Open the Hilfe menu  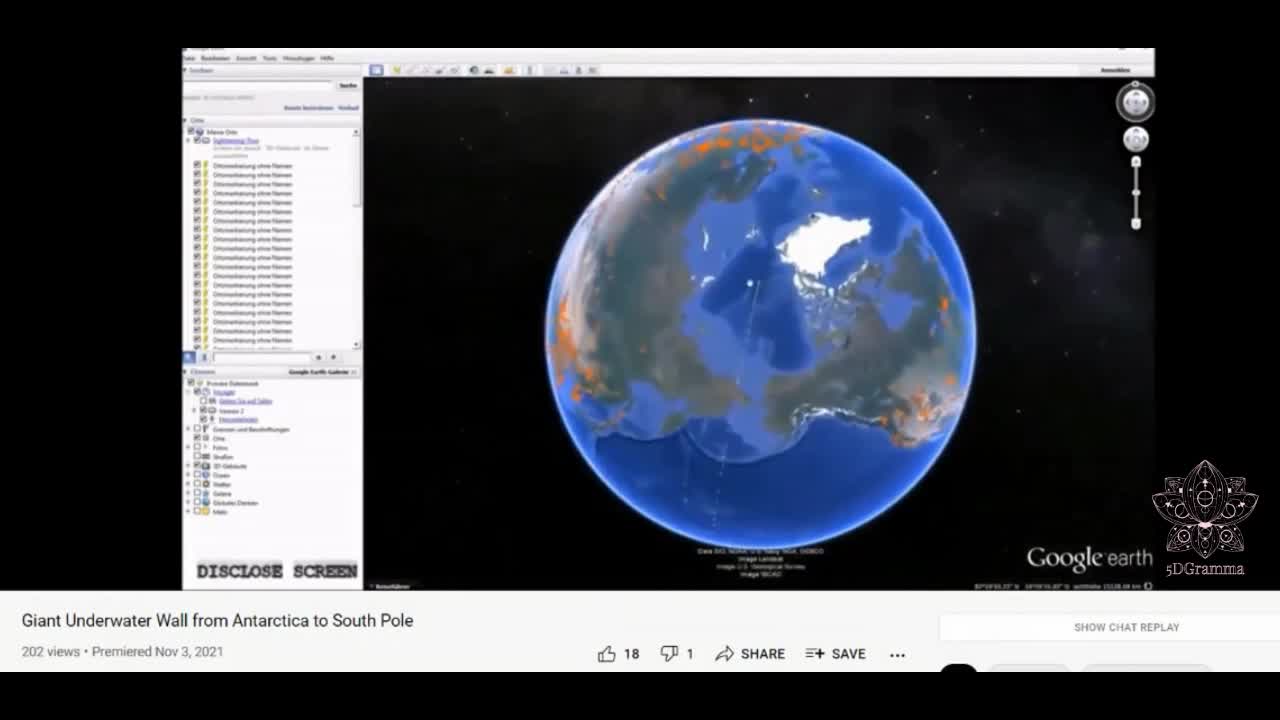(x=327, y=58)
